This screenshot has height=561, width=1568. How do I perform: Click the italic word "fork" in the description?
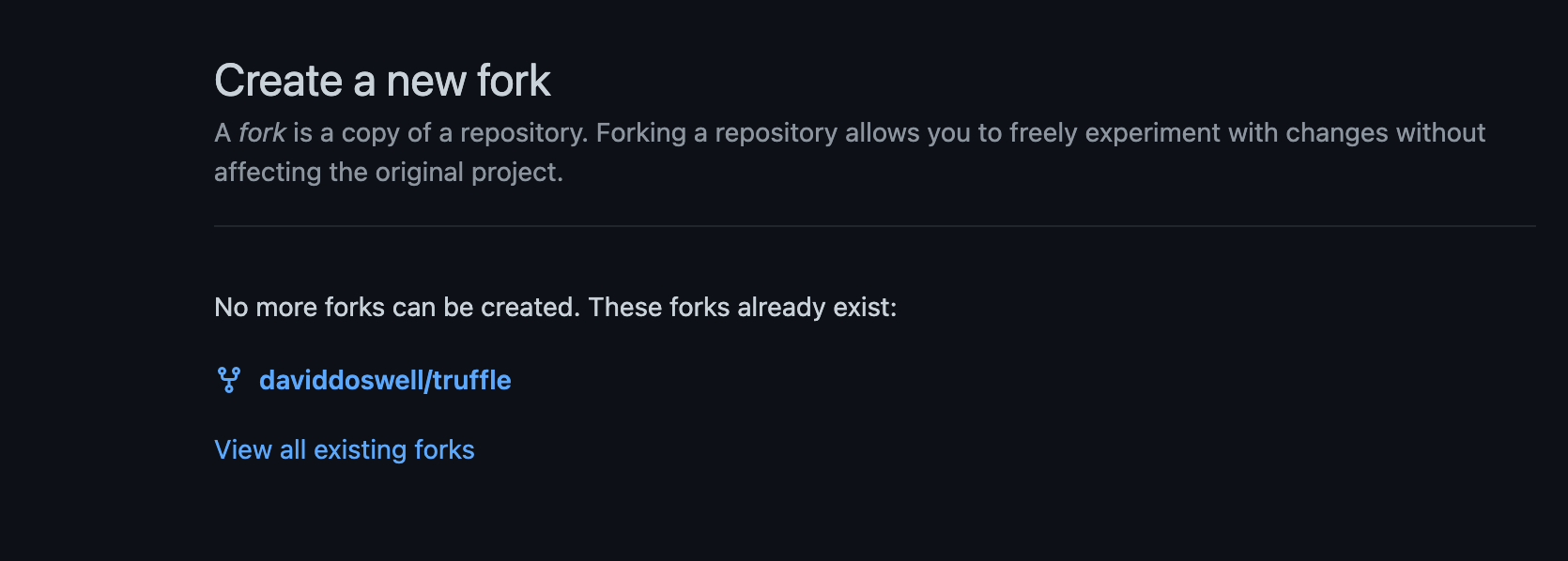click(262, 133)
